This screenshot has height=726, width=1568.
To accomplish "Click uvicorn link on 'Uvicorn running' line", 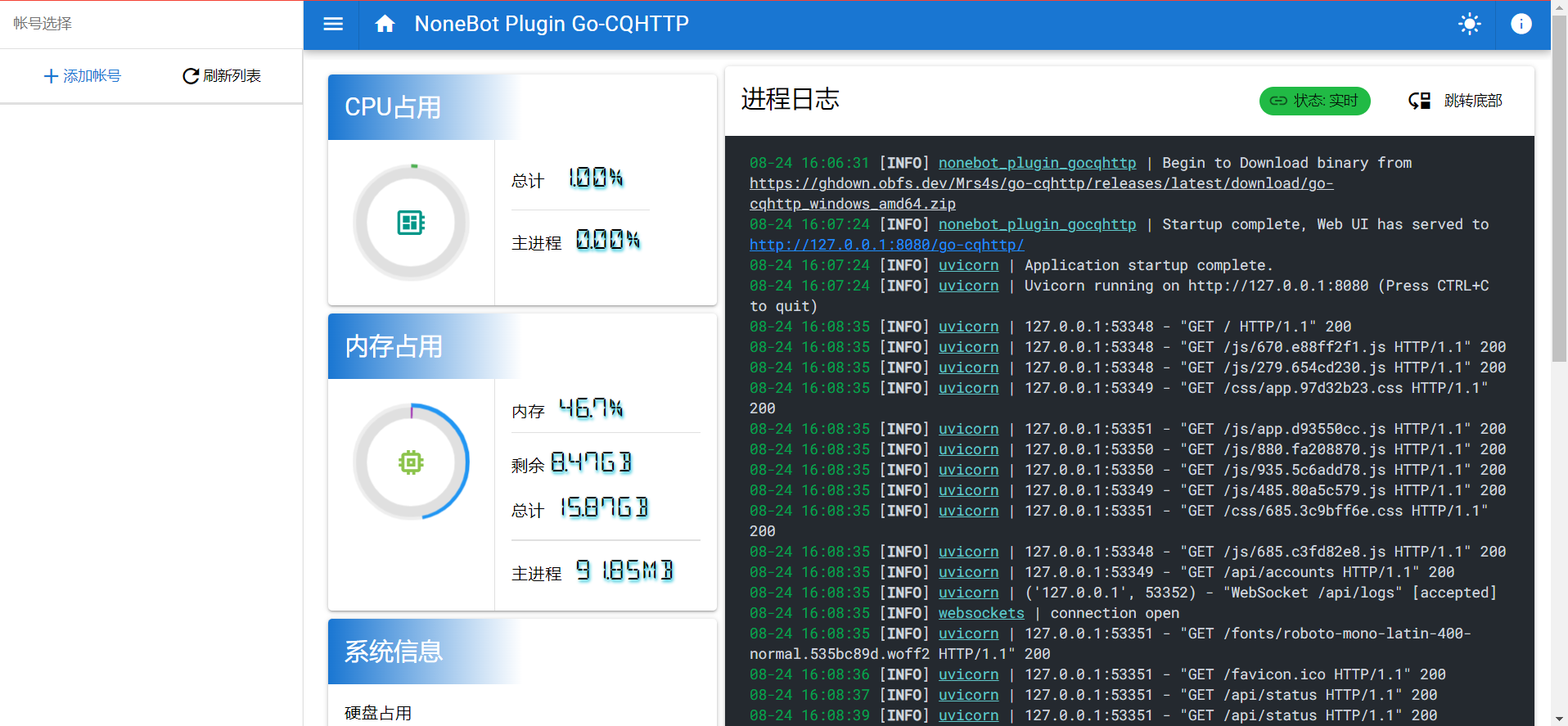I will (968, 286).
